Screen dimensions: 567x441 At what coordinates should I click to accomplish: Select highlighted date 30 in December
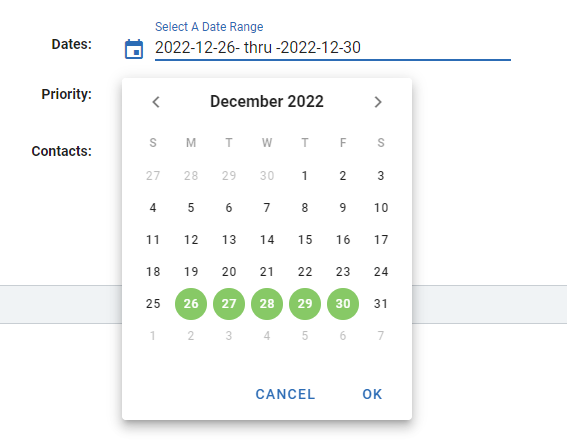click(x=343, y=304)
